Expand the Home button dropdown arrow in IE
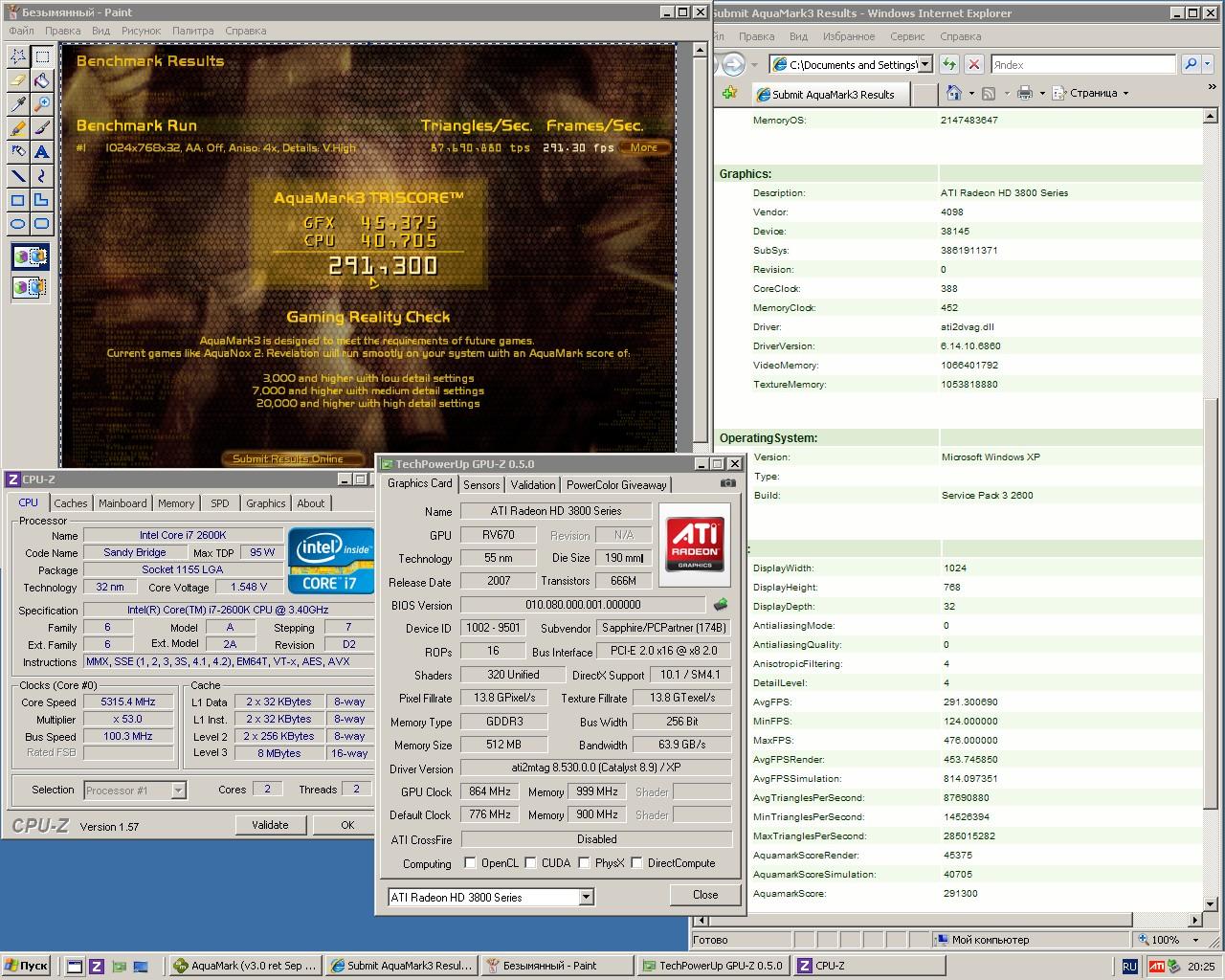This screenshot has height=980, width=1225. pyautogui.click(x=971, y=93)
